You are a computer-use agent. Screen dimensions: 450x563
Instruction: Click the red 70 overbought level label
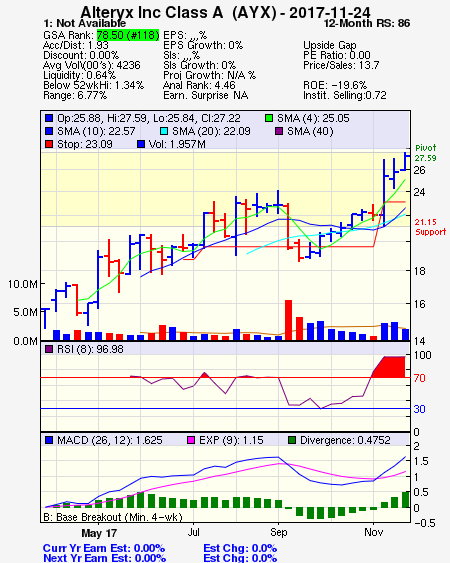(419, 378)
